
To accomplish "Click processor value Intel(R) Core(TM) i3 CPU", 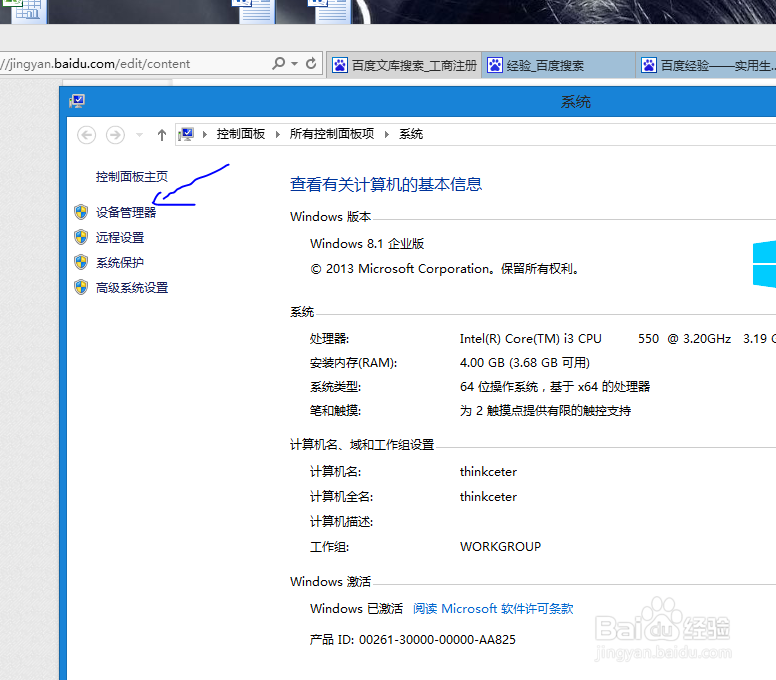I will click(531, 339).
